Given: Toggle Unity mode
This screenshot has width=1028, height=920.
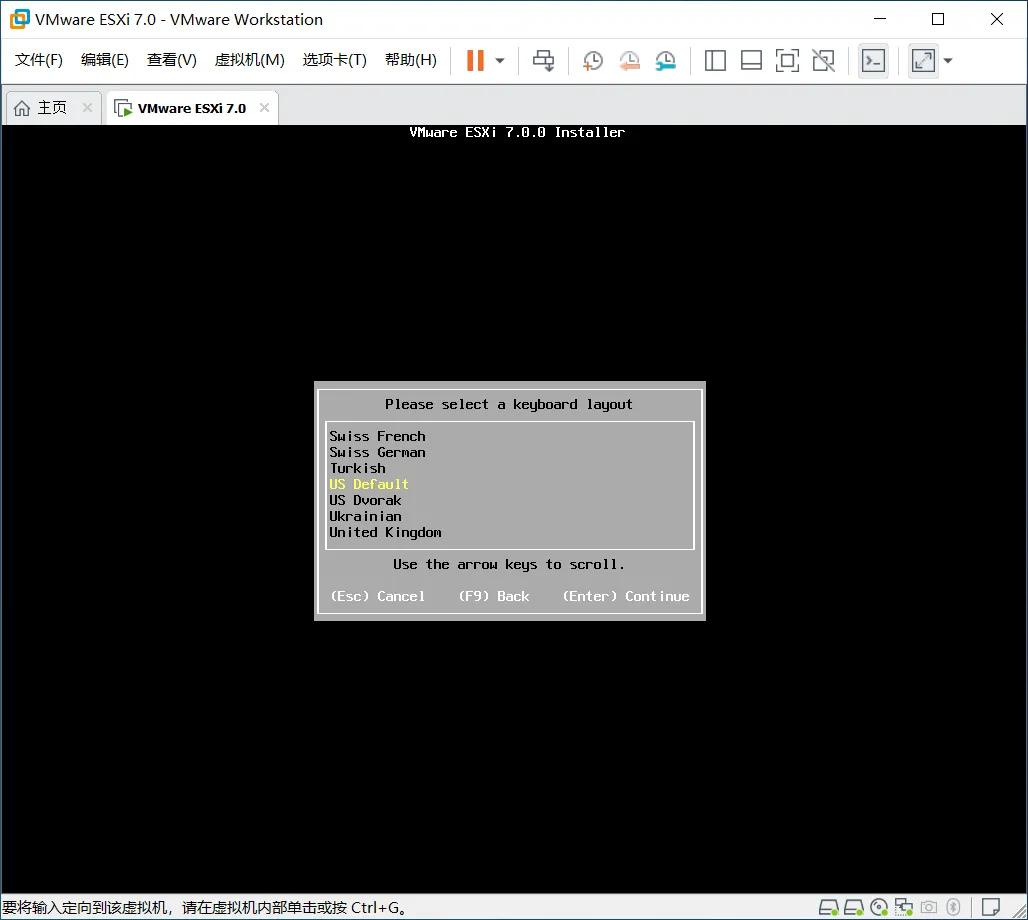Looking at the screenshot, I should (823, 61).
